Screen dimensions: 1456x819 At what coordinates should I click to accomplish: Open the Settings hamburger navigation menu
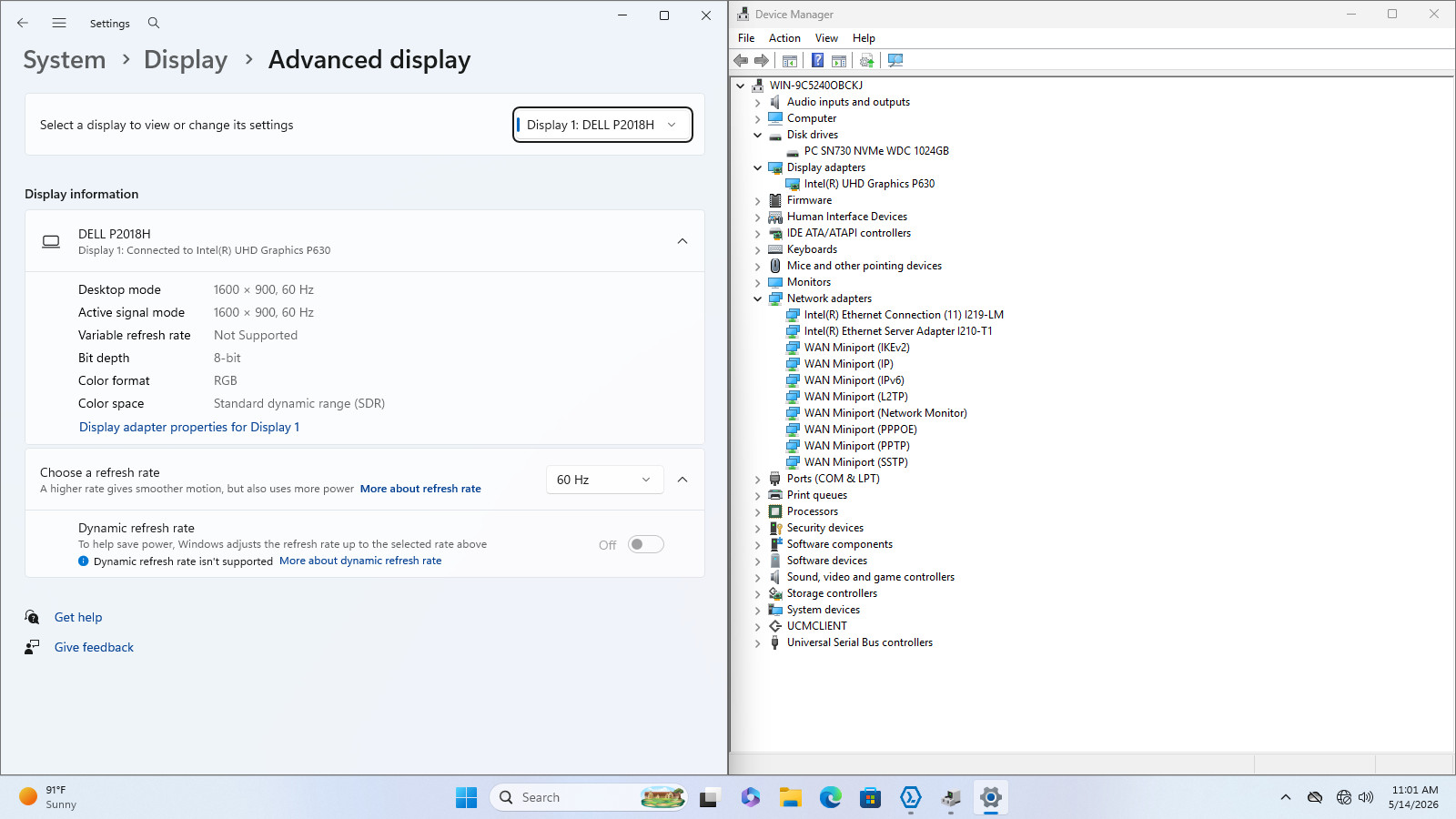click(59, 23)
